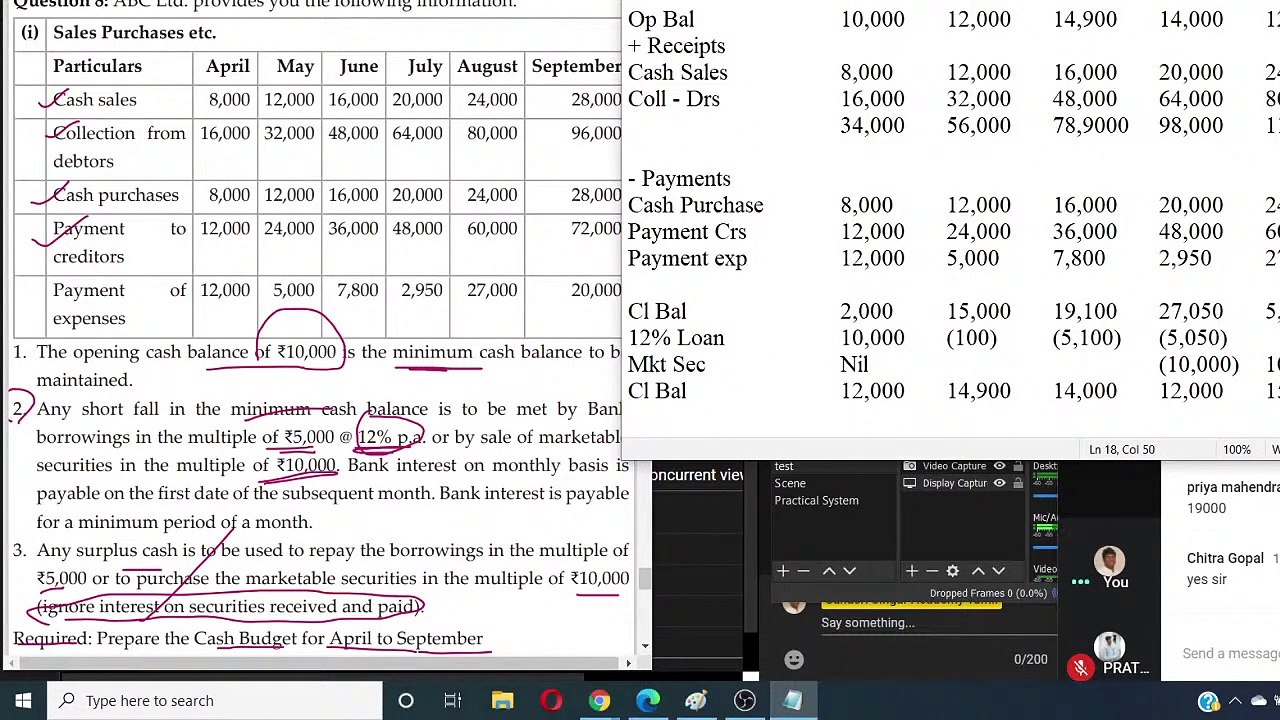This screenshot has height=720, width=1280.
Task: Click the red muted microphone icon
Action: click(1081, 667)
